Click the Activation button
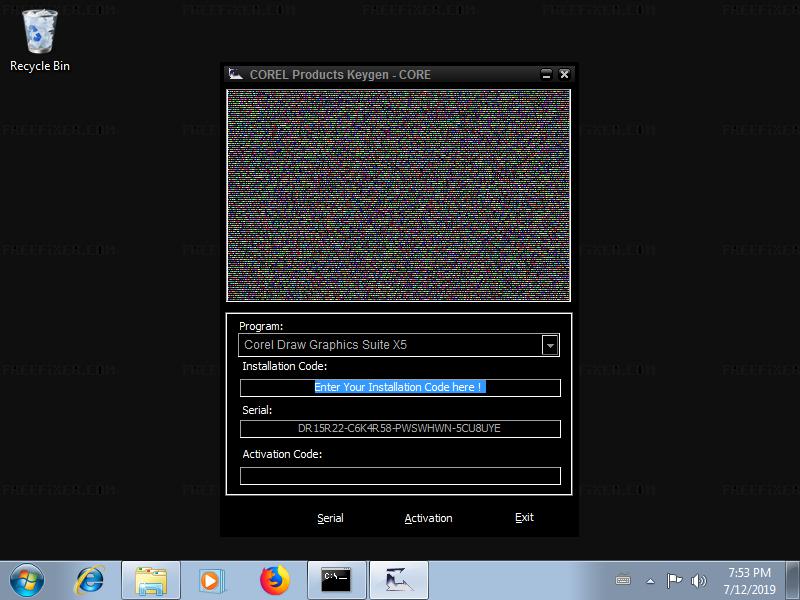This screenshot has height=600, width=800. (428, 518)
